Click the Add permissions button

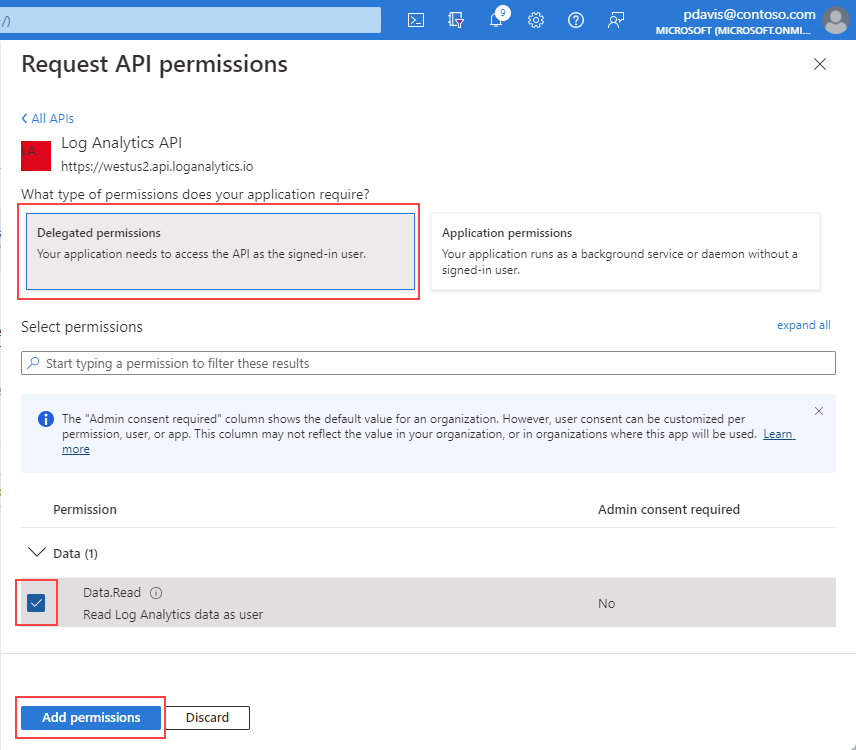coord(90,717)
